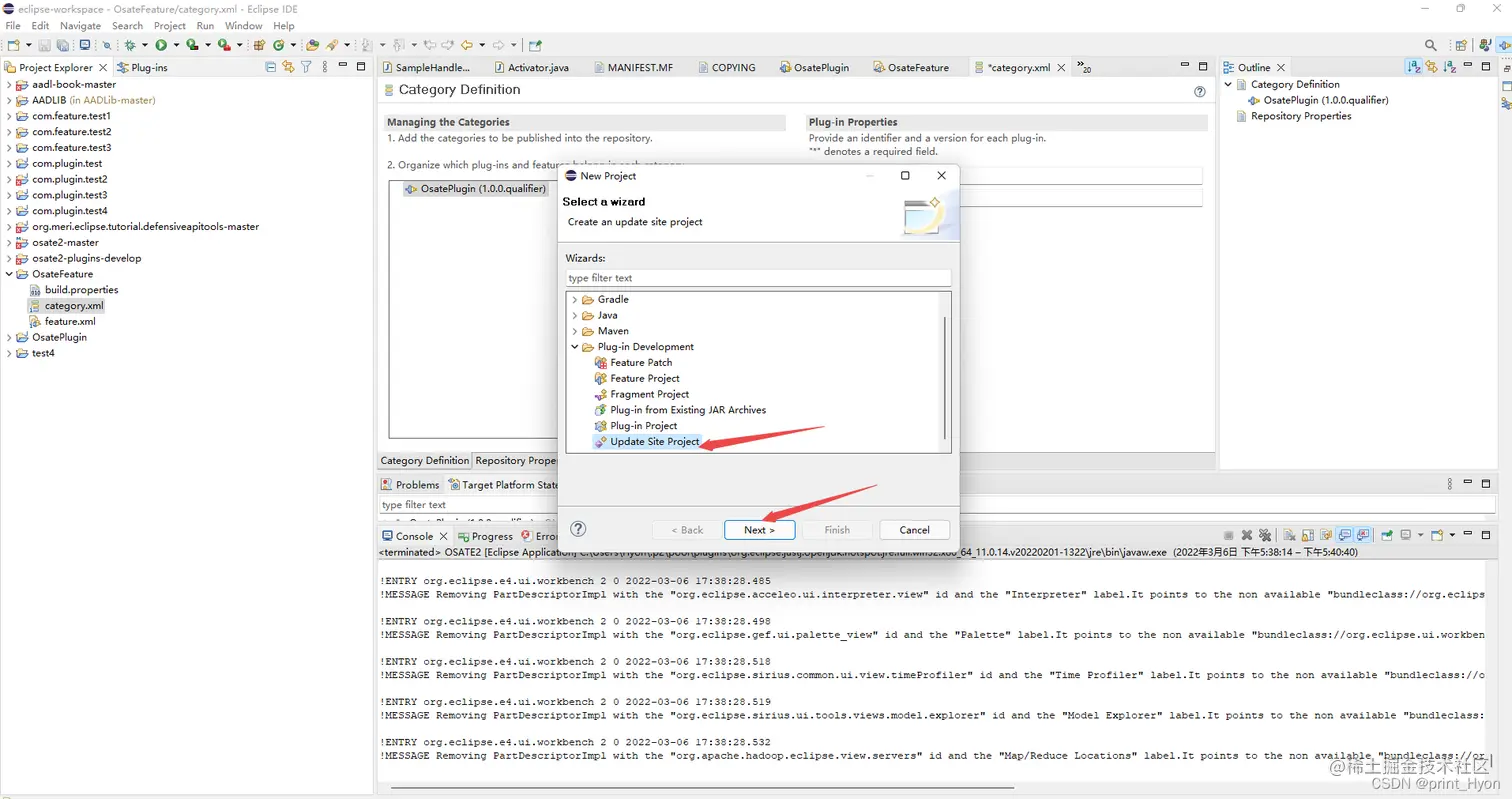The width and height of the screenshot is (1512, 799).
Task: Toggle Show Console on standard error change
Action: coord(1363,535)
